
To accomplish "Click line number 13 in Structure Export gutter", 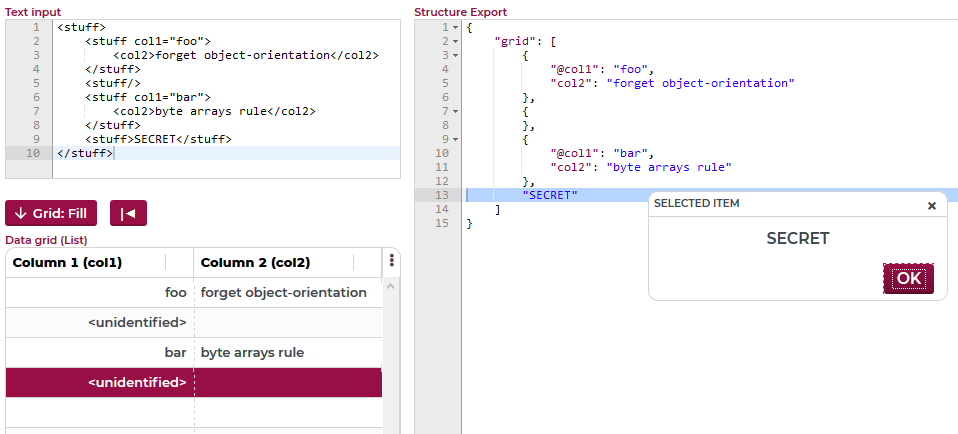I will point(442,196).
